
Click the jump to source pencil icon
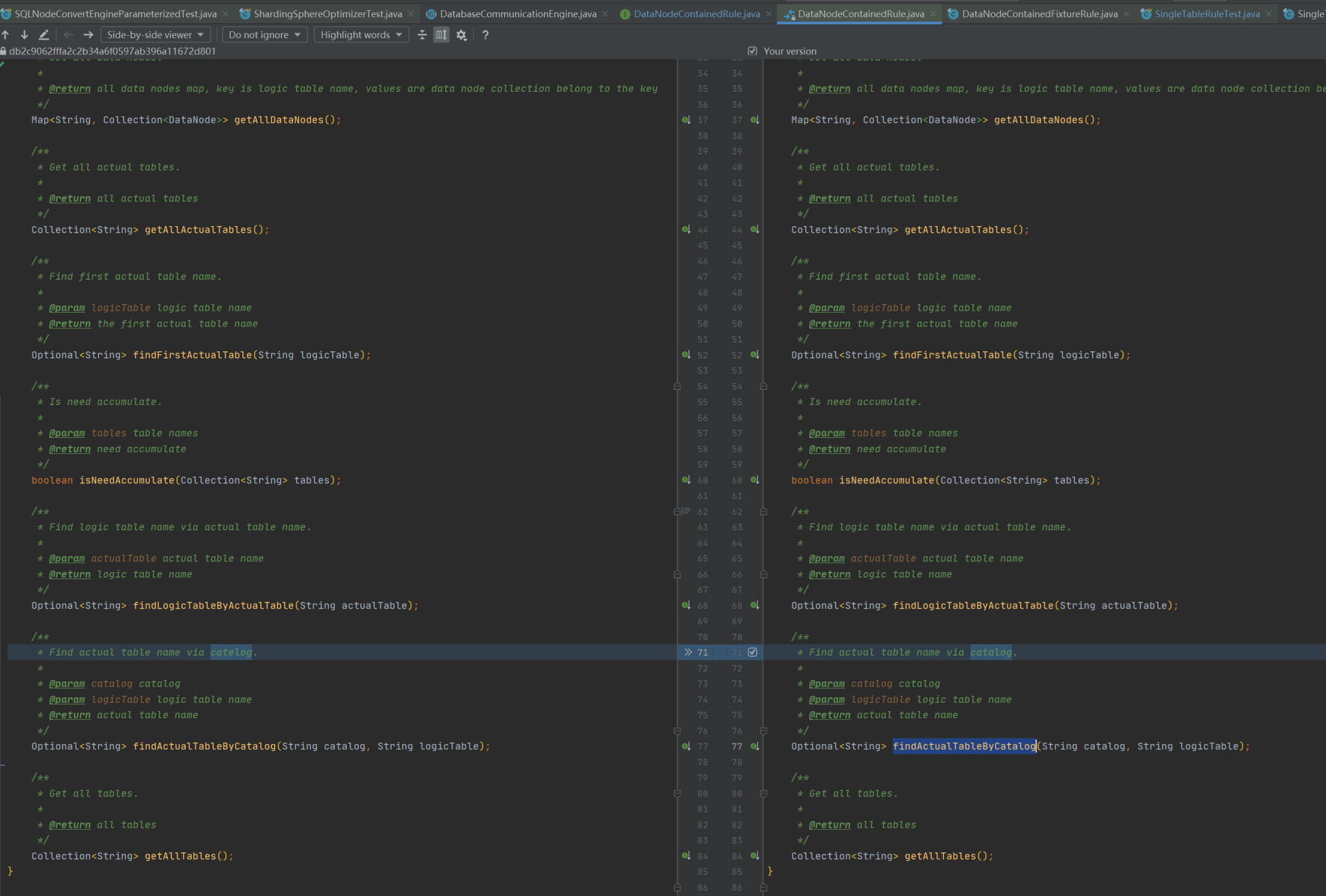click(44, 35)
